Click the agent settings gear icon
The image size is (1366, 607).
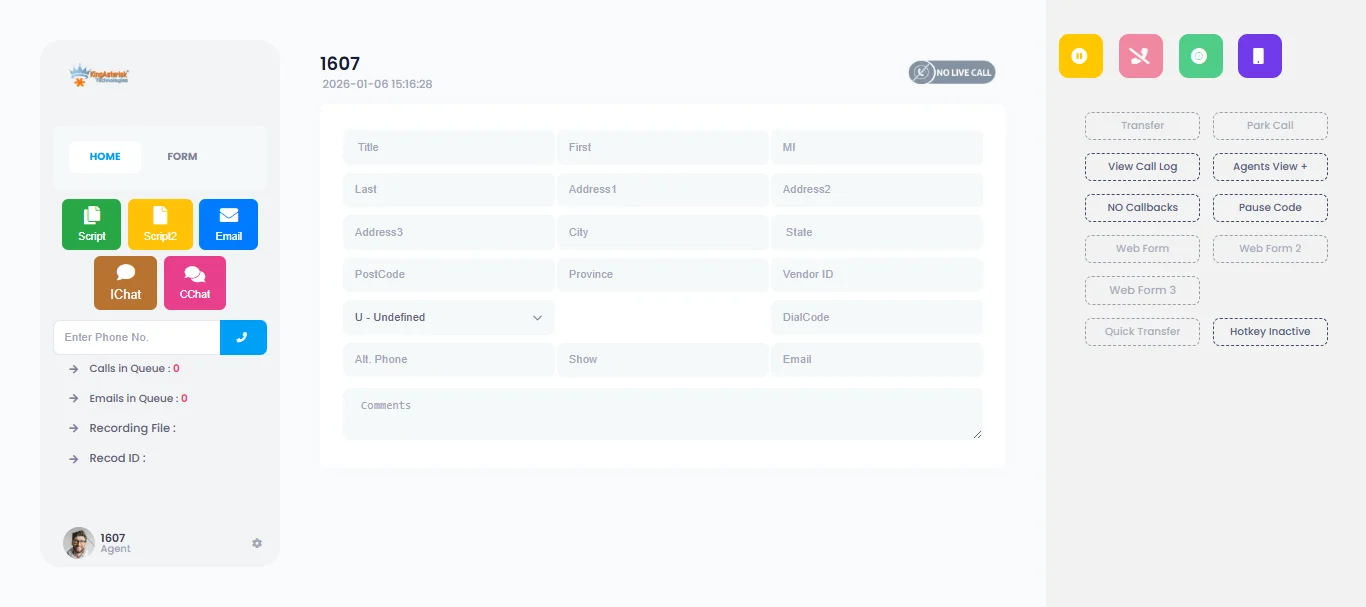point(256,543)
